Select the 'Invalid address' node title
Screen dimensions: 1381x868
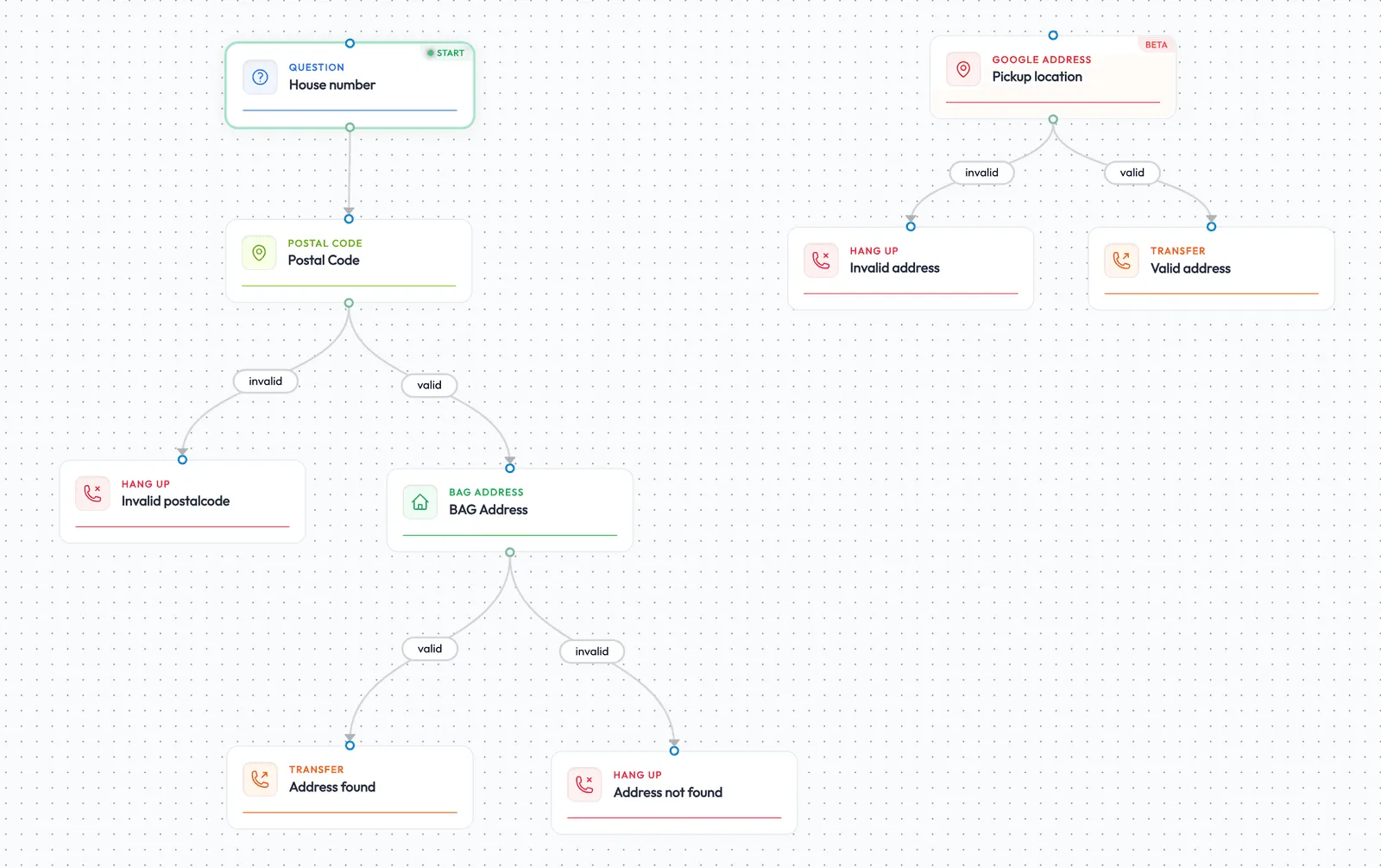click(895, 268)
